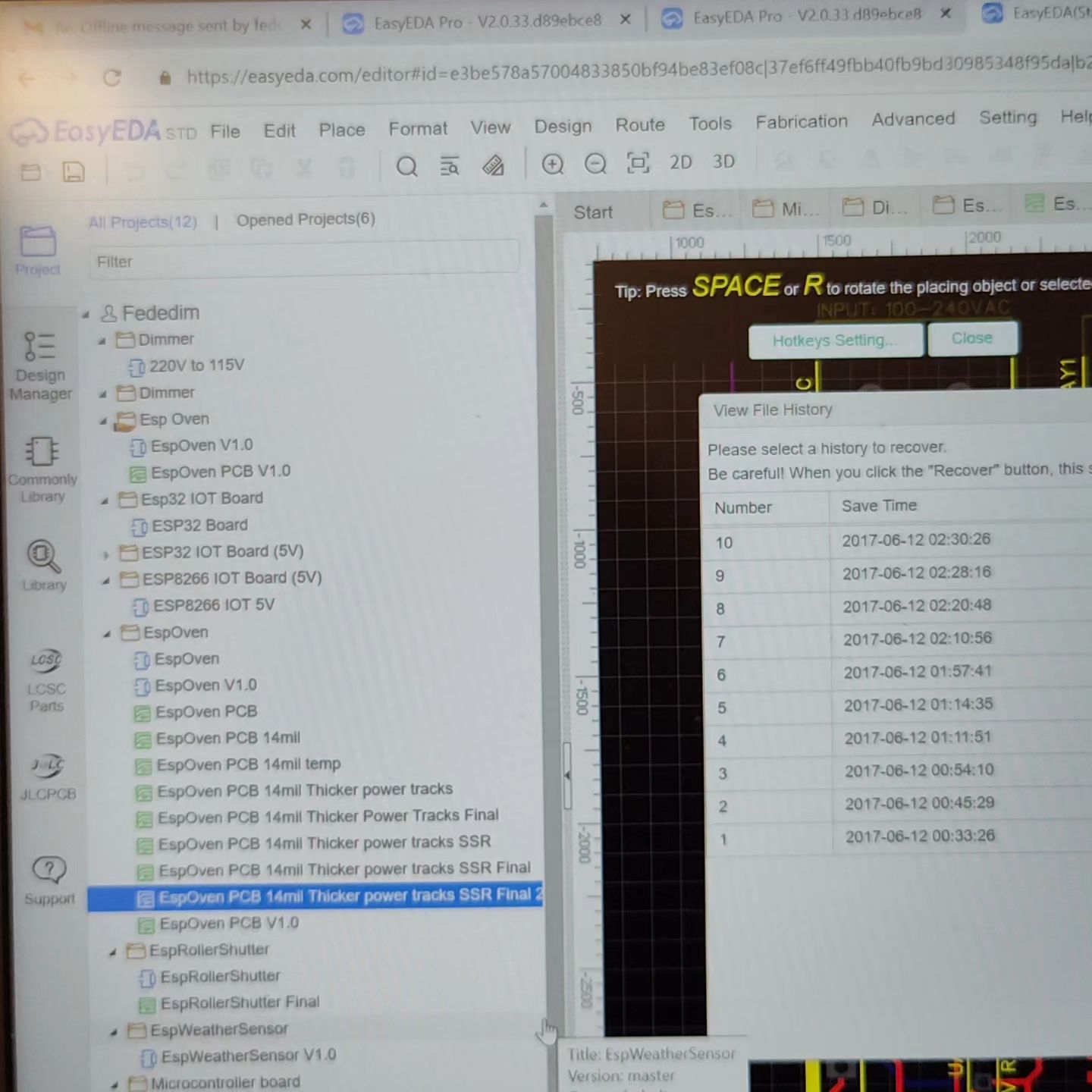Click the address bar lock icon
The width and height of the screenshot is (1092, 1092).
click(165, 77)
